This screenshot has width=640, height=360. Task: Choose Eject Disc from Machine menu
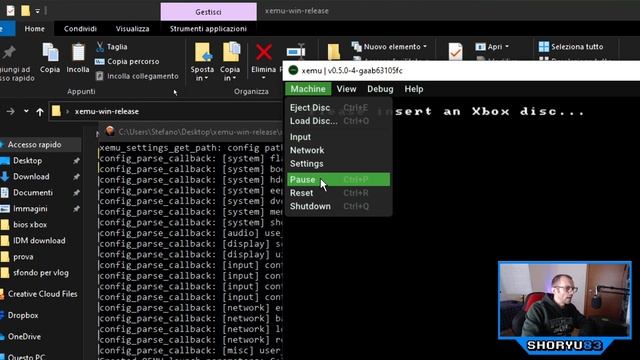coord(338,108)
